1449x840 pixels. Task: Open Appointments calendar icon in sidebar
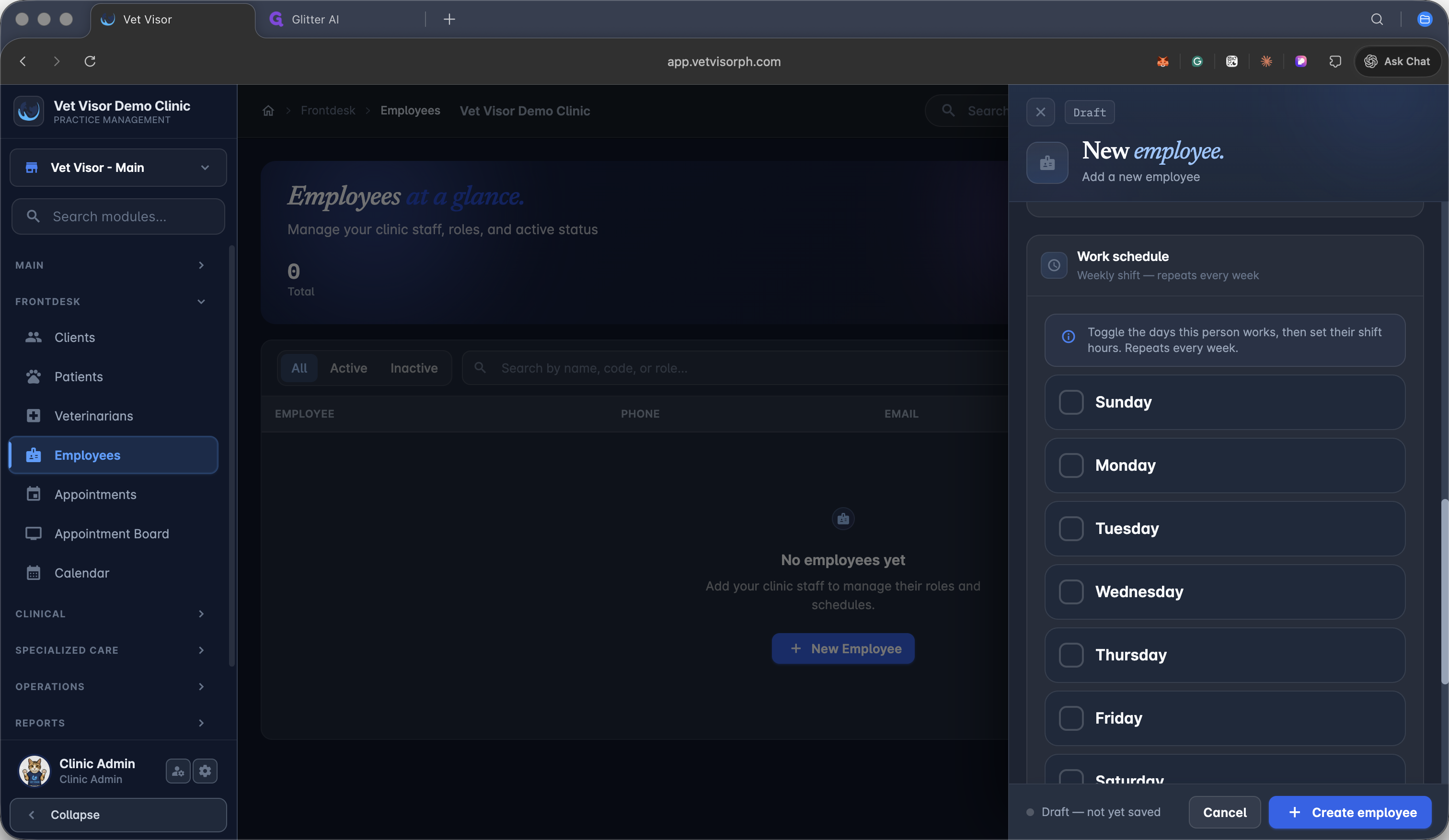[x=34, y=494]
